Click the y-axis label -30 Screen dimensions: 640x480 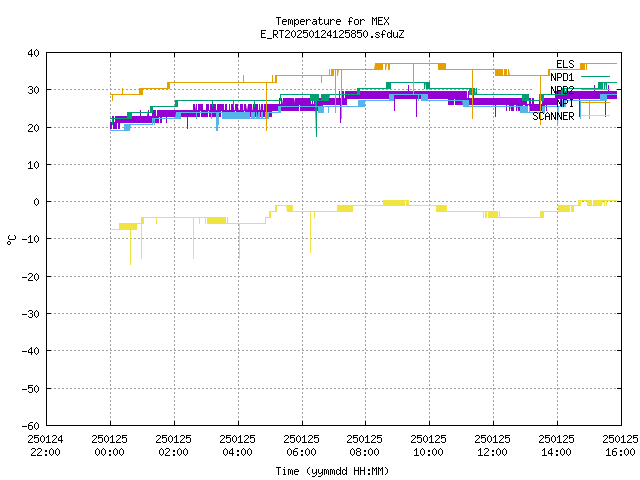coord(31,314)
